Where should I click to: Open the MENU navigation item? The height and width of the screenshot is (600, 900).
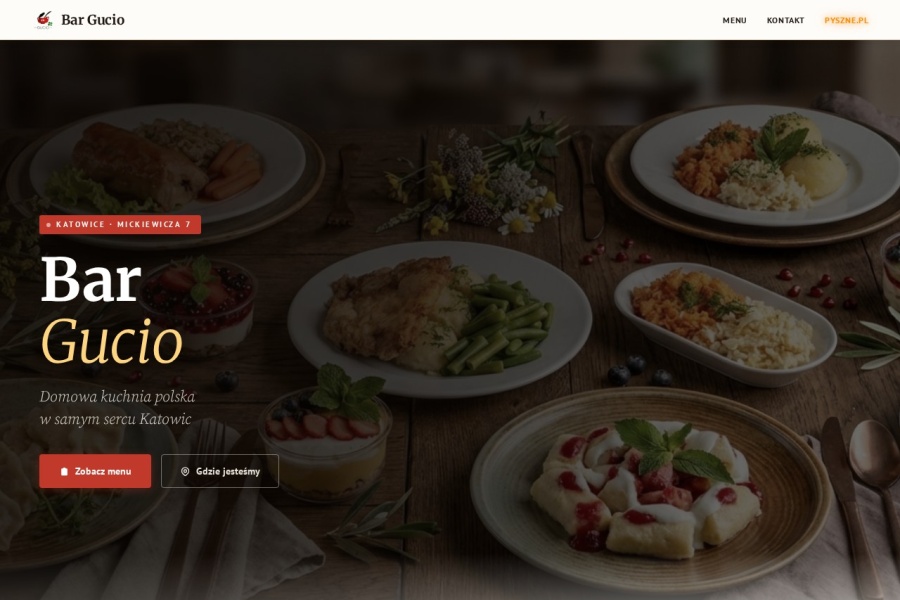tap(734, 20)
